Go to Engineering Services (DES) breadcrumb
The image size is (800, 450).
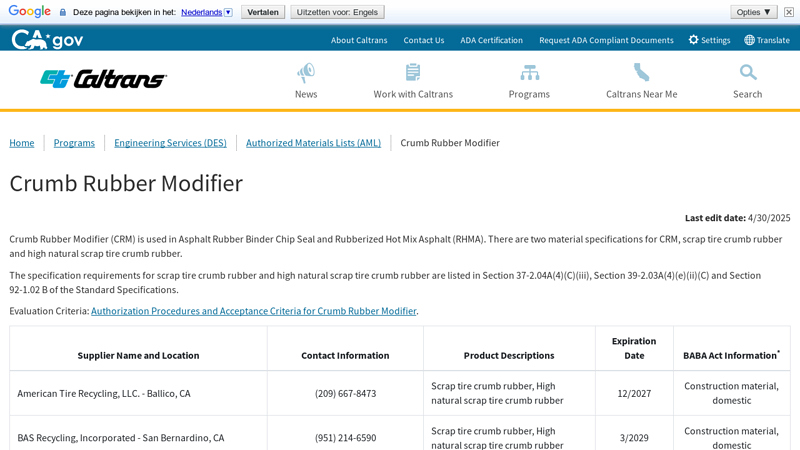170,143
